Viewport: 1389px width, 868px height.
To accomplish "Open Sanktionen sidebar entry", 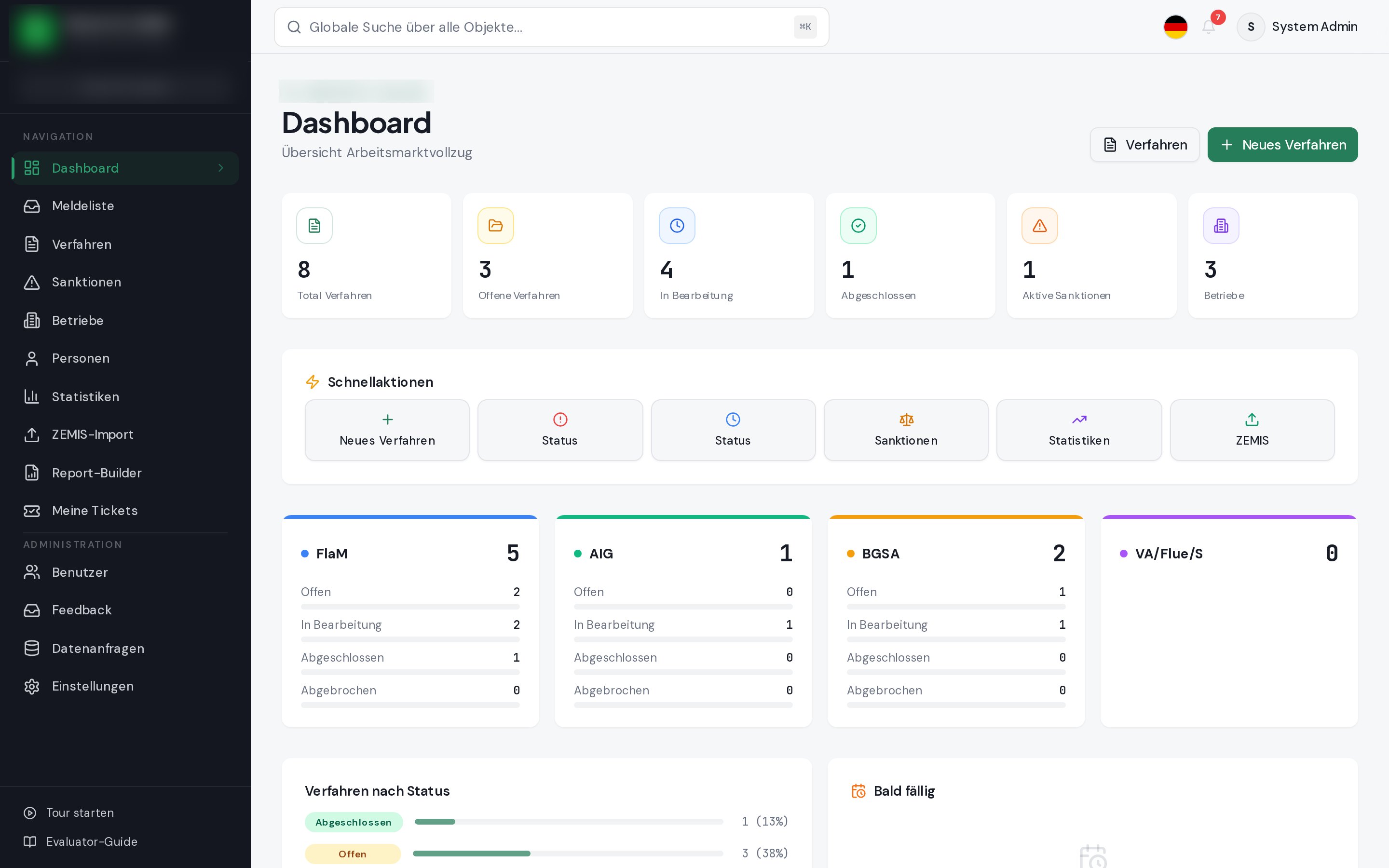I will click(125, 282).
